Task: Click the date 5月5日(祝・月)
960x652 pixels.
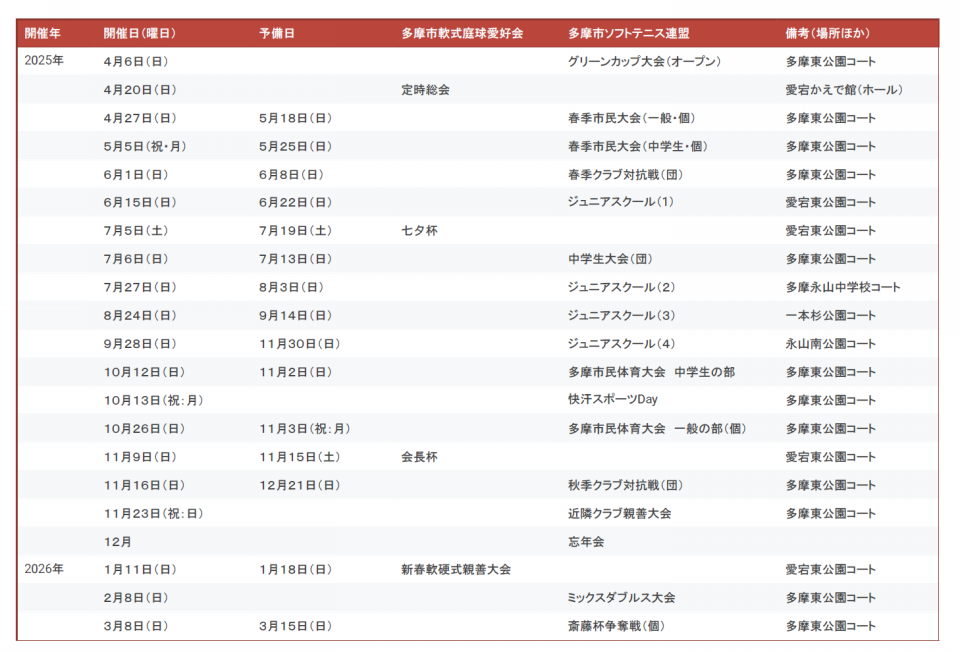Action: coord(145,146)
